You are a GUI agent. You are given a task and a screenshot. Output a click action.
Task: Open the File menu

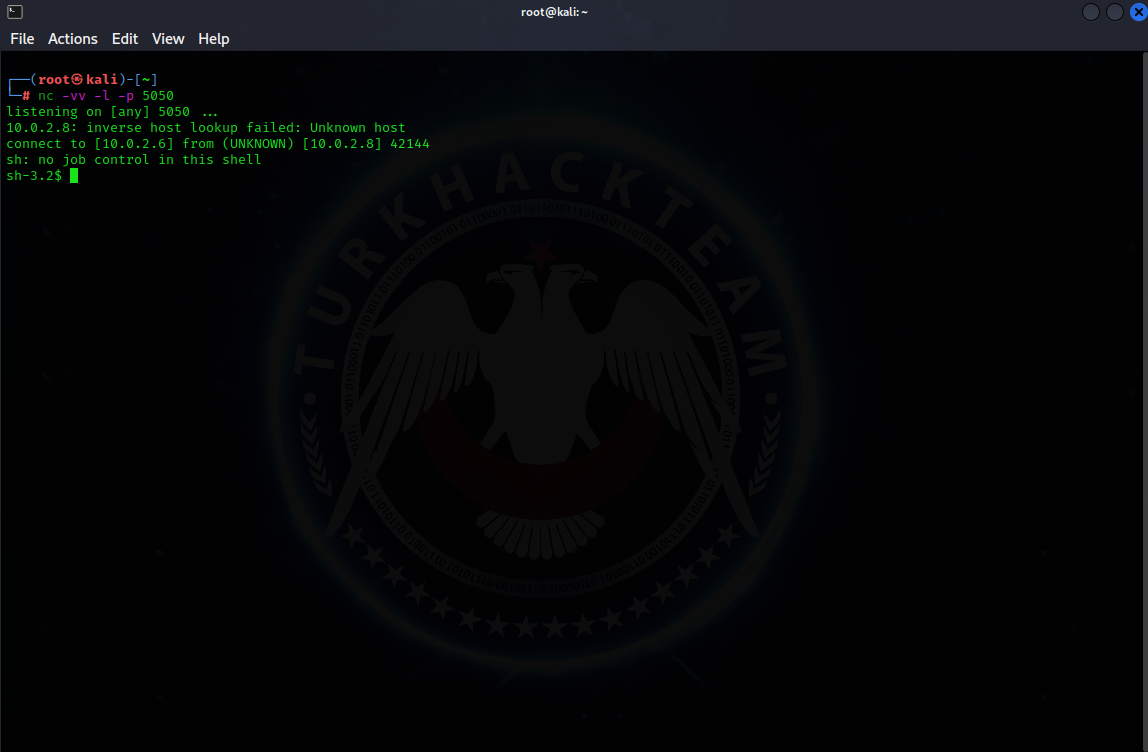pyautogui.click(x=22, y=39)
